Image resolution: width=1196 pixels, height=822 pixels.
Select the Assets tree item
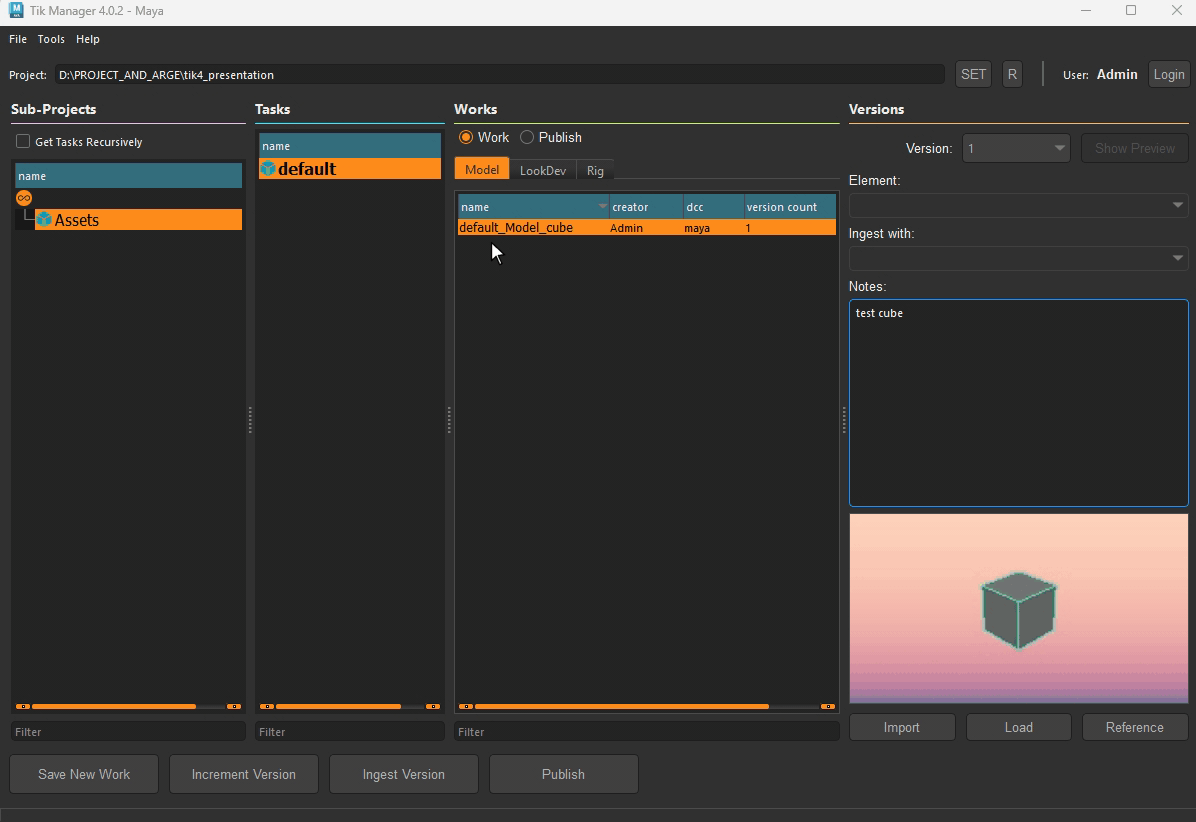tap(139, 220)
